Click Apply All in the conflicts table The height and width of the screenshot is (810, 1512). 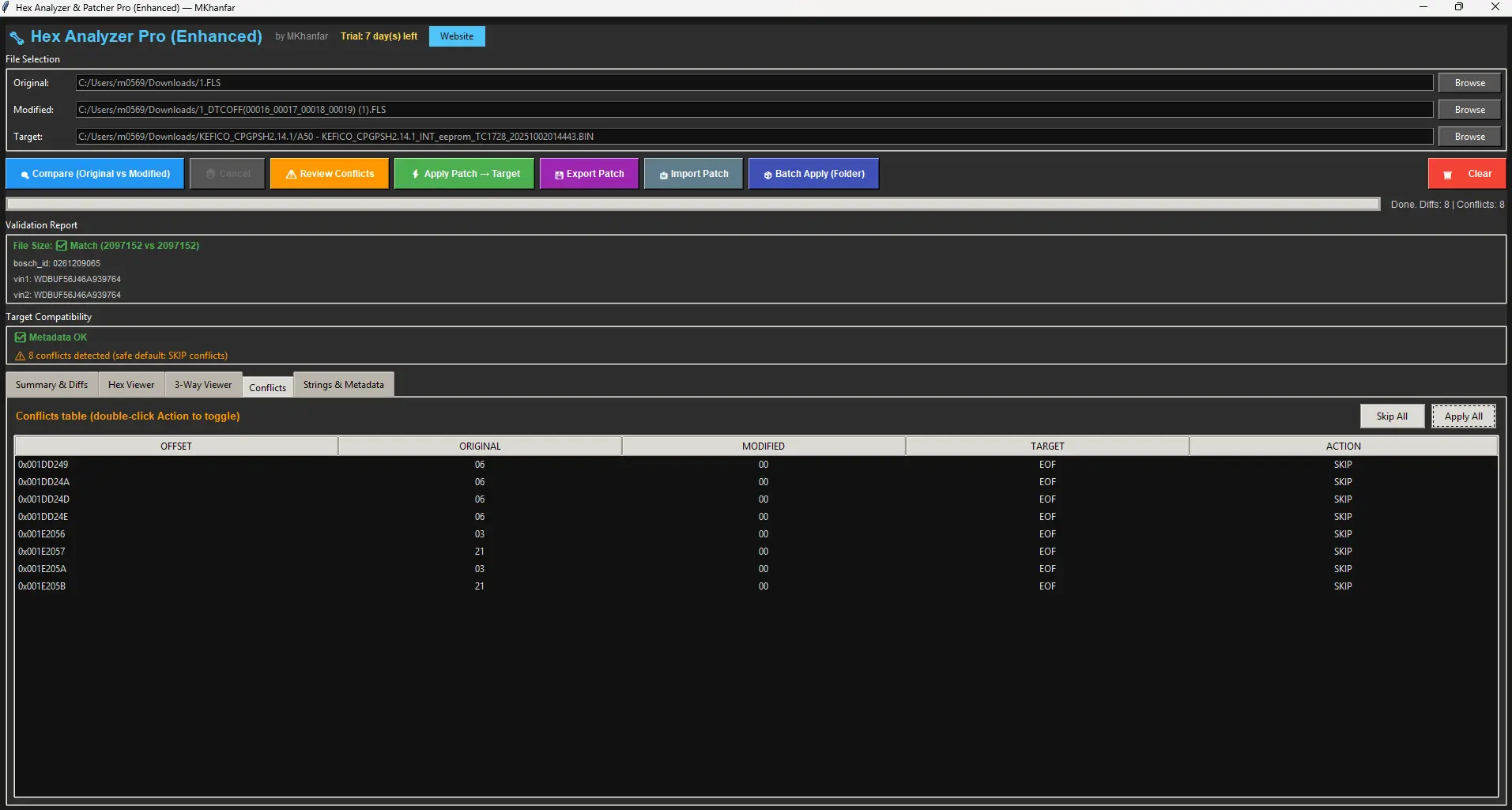(x=1463, y=416)
